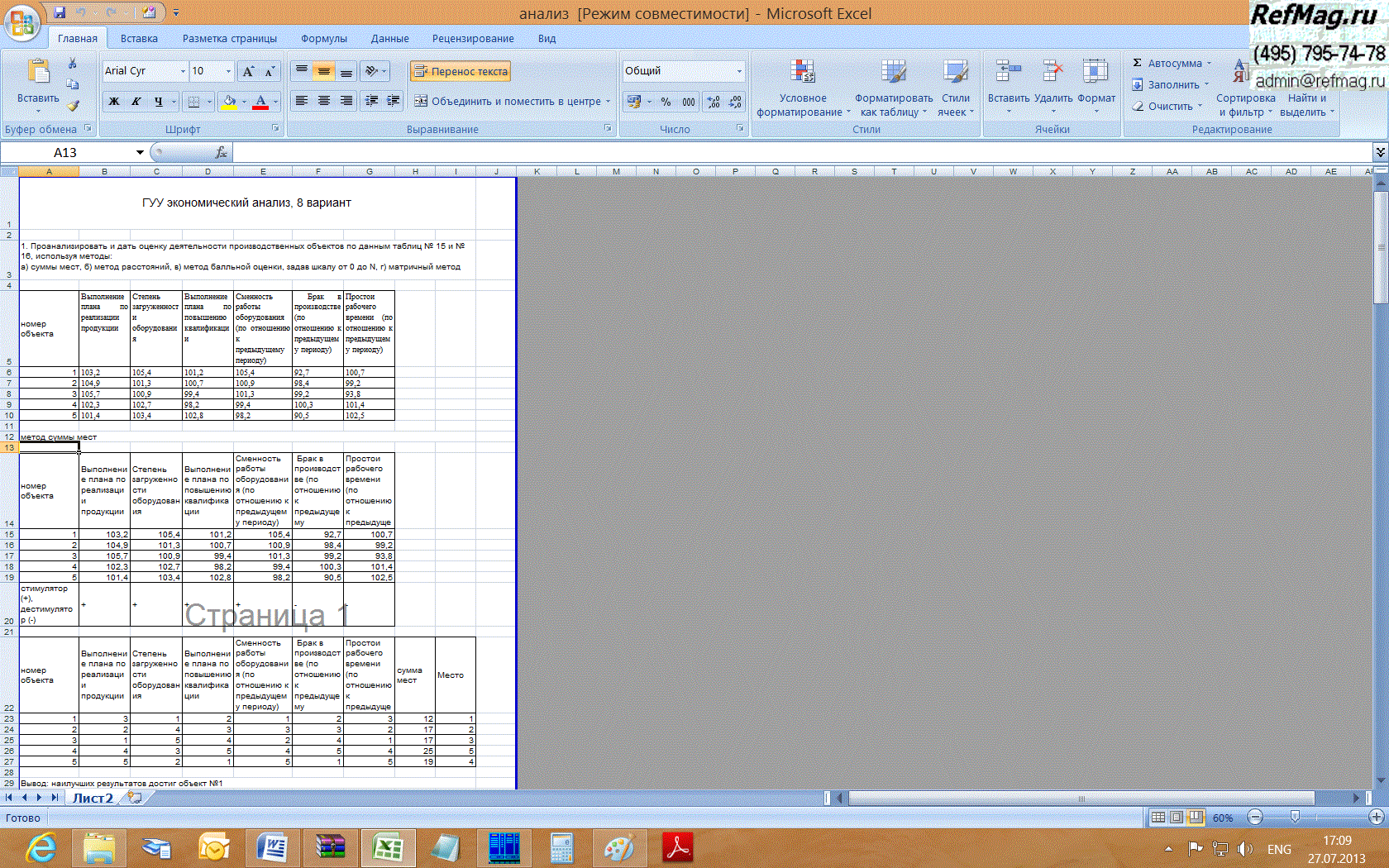
Task: Toggle Bold formatting button
Action: click(114, 102)
